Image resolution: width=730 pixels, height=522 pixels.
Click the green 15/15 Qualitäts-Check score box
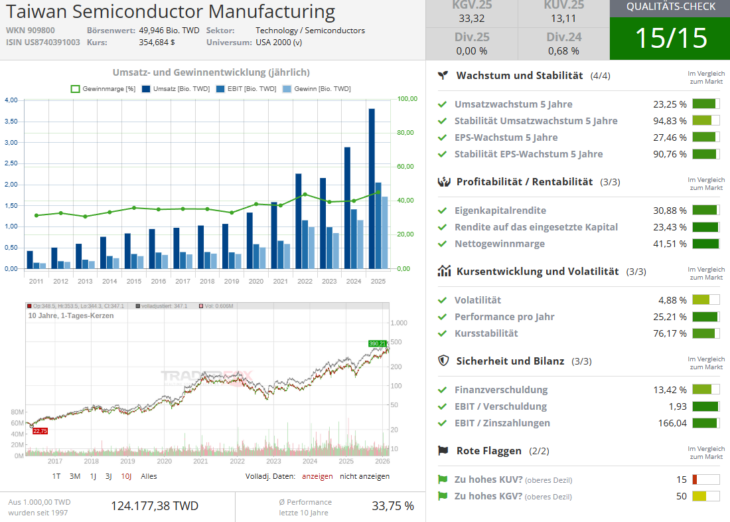click(x=669, y=39)
